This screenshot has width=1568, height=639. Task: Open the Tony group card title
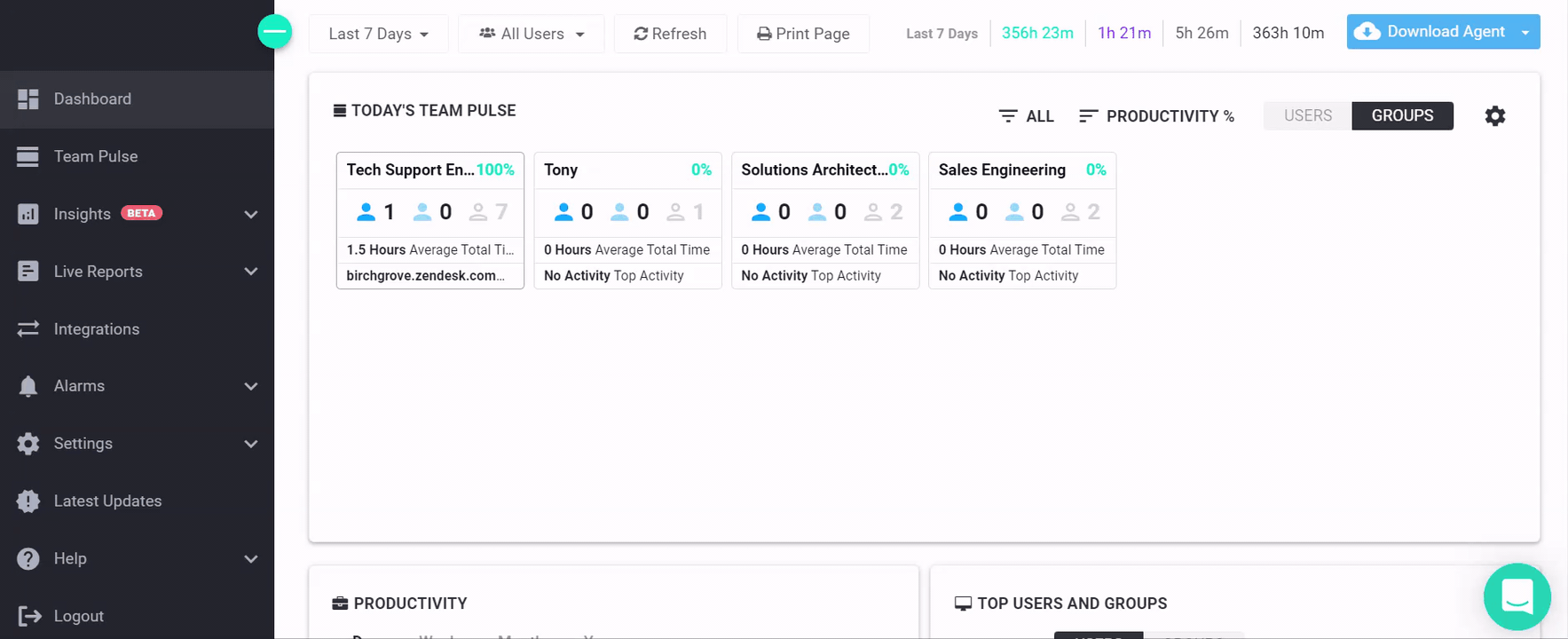point(561,170)
